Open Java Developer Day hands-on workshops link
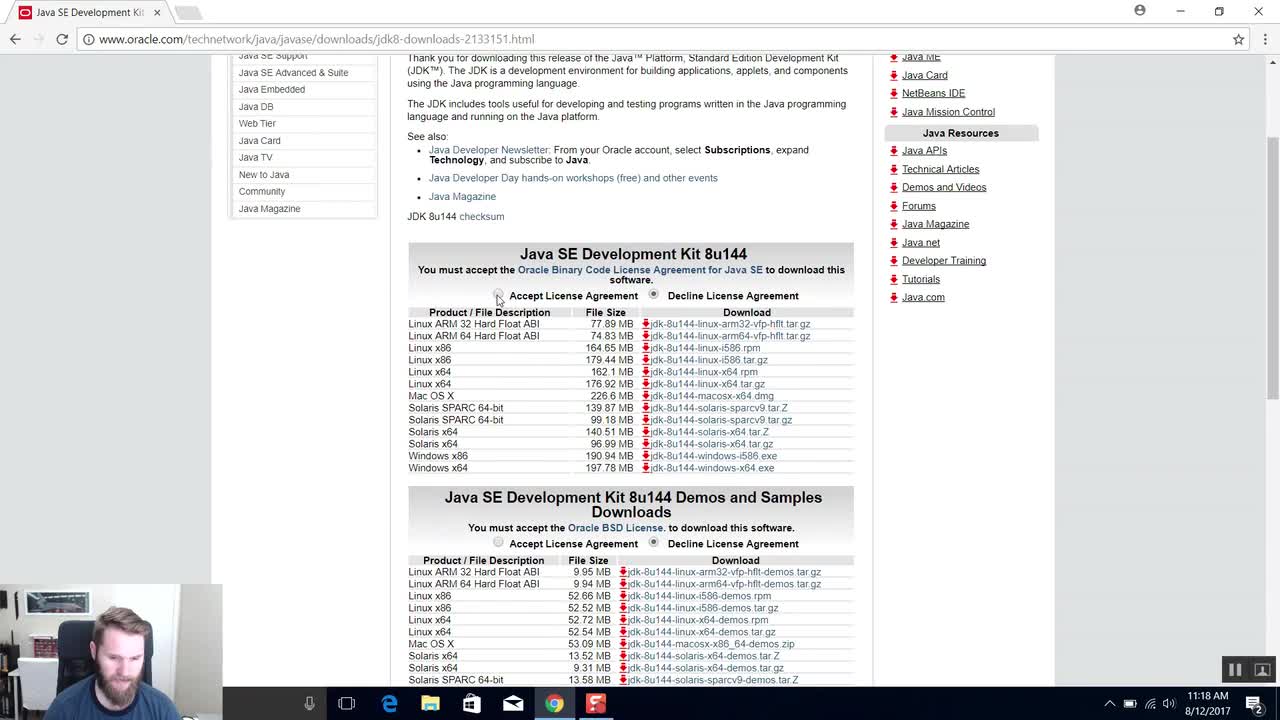1280x720 pixels. 573,178
